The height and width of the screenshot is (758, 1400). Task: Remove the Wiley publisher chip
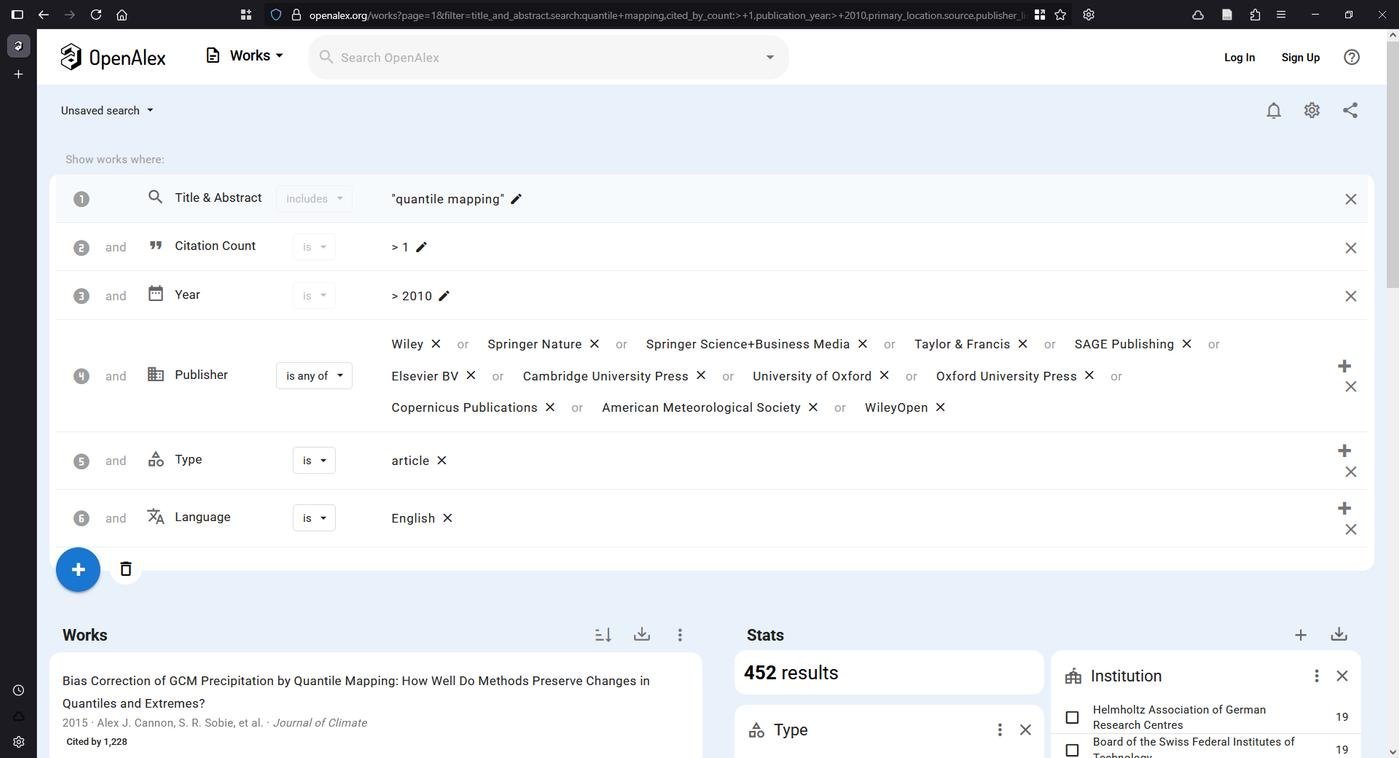tap(435, 344)
